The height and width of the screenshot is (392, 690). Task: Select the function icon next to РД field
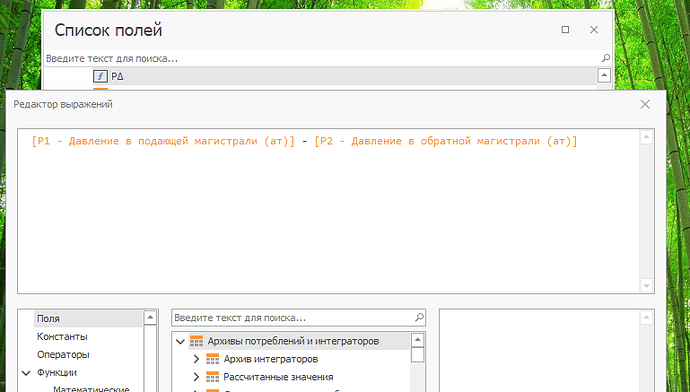pyautogui.click(x=100, y=77)
